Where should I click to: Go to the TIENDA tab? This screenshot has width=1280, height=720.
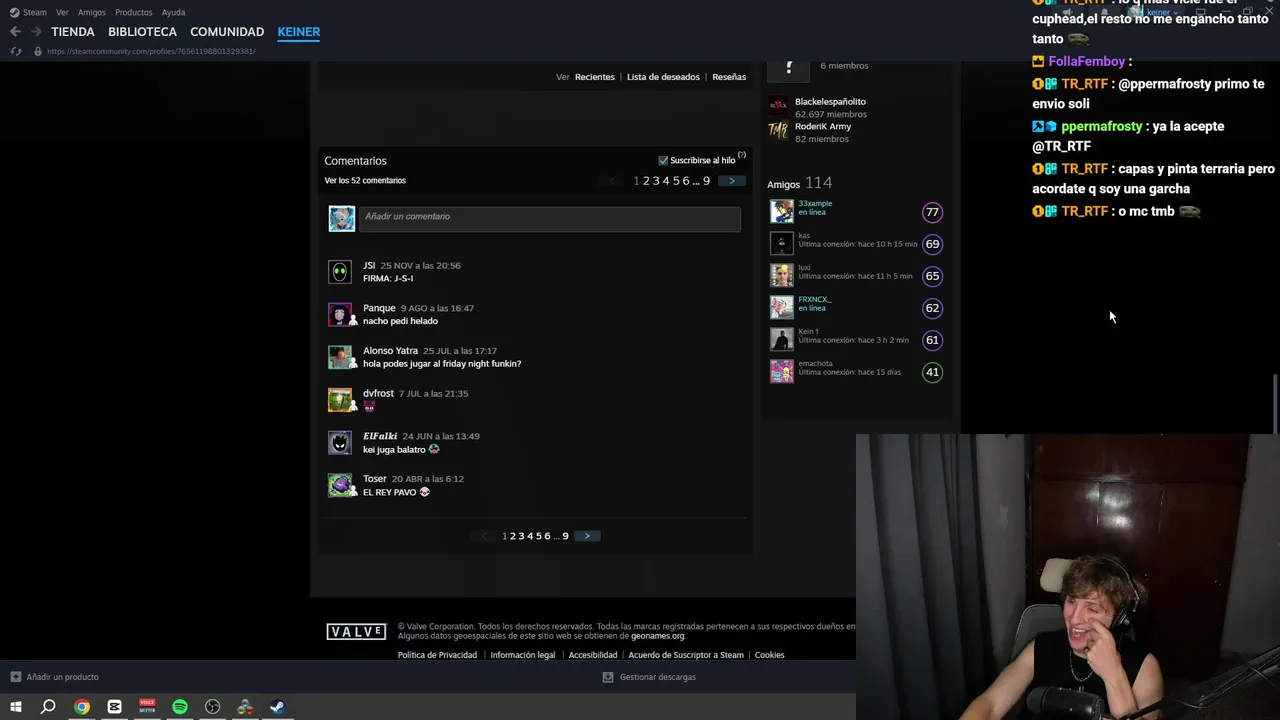pyautogui.click(x=73, y=32)
